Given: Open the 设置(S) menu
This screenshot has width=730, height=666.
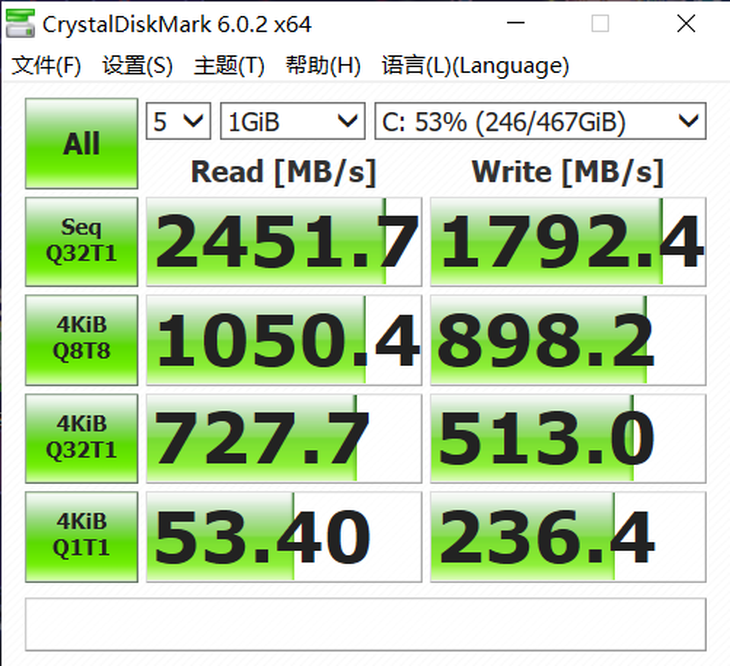Looking at the screenshot, I should pyautogui.click(x=137, y=65).
